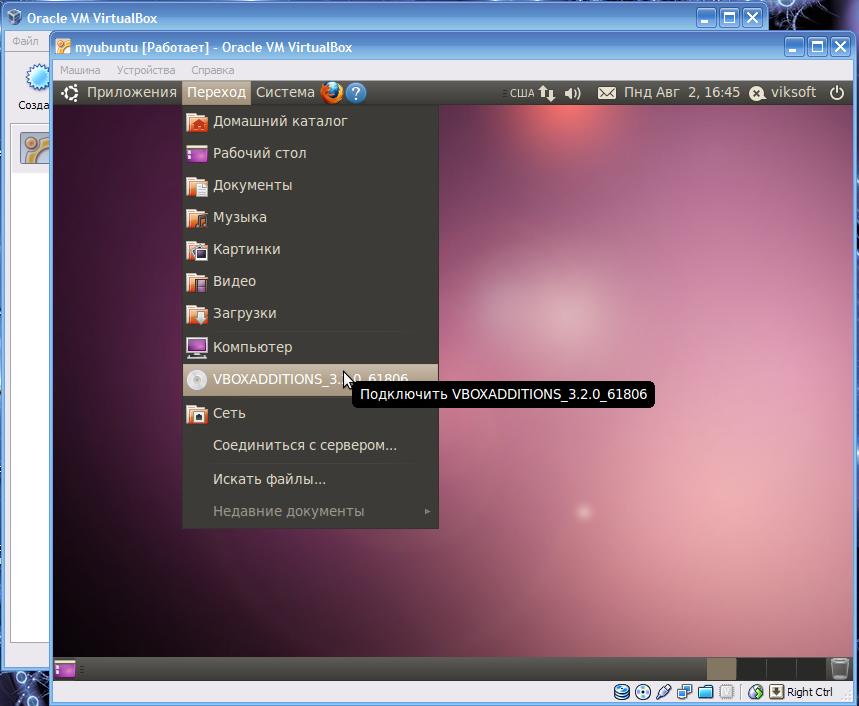Click the new-machine gear icon in background window

(38, 77)
